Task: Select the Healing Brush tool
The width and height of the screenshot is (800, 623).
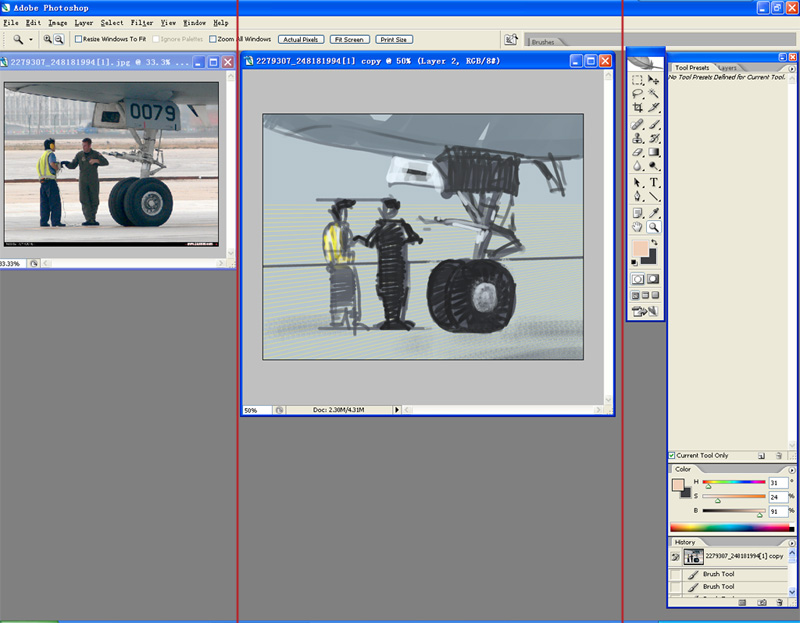Action: (637, 124)
